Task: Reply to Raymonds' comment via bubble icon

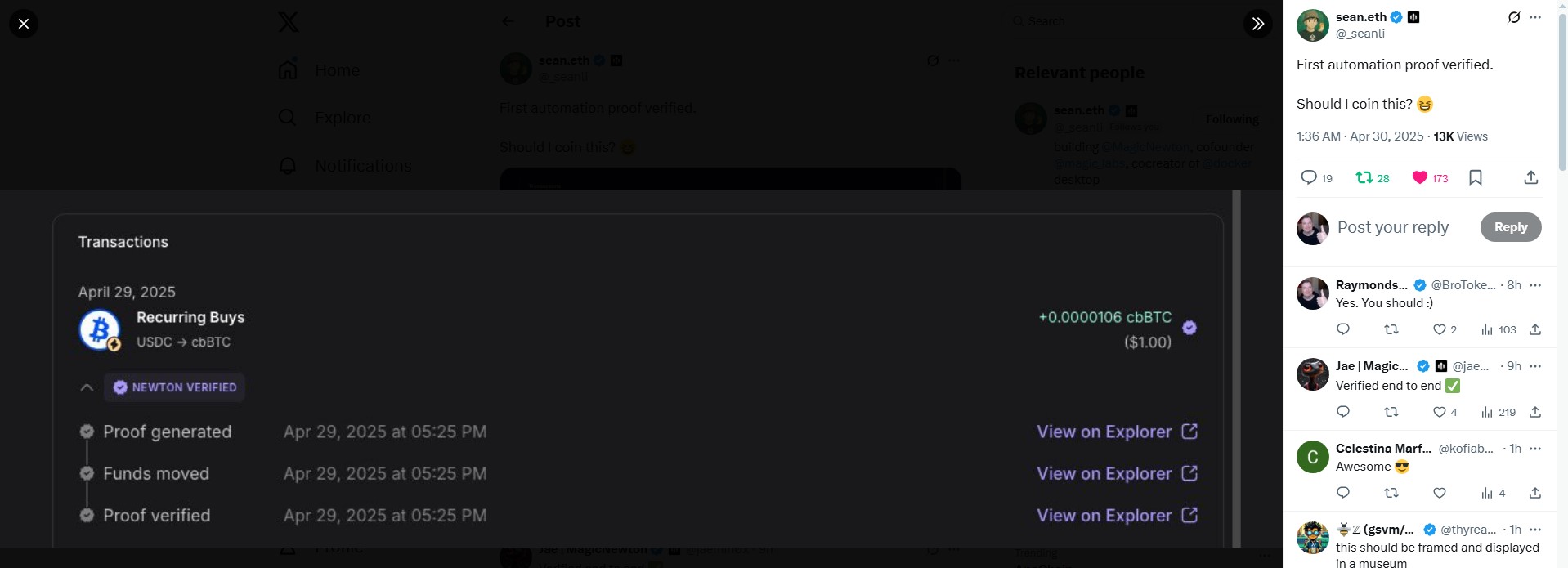Action: click(1342, 329)
